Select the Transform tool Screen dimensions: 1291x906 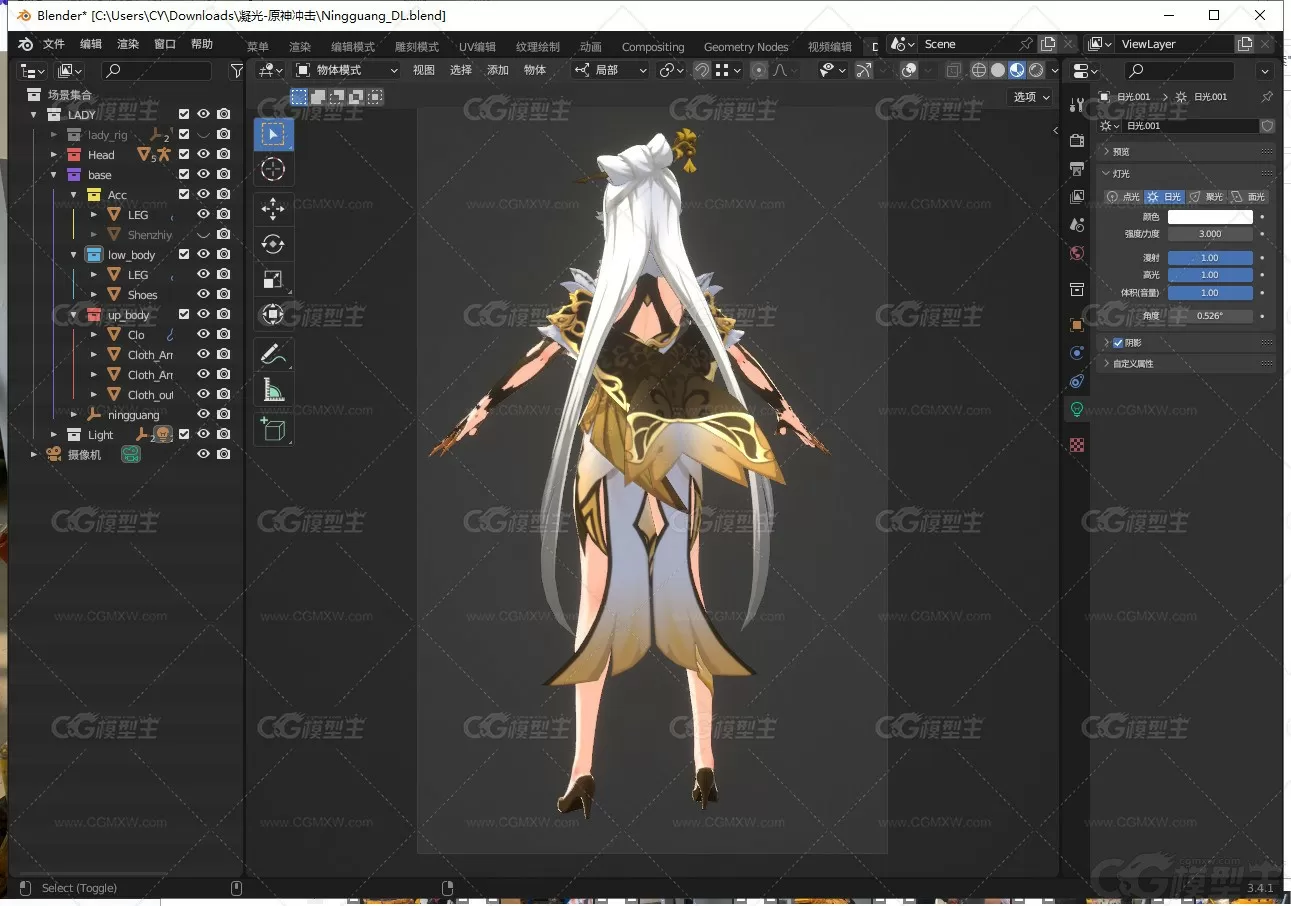coord(273,316)
